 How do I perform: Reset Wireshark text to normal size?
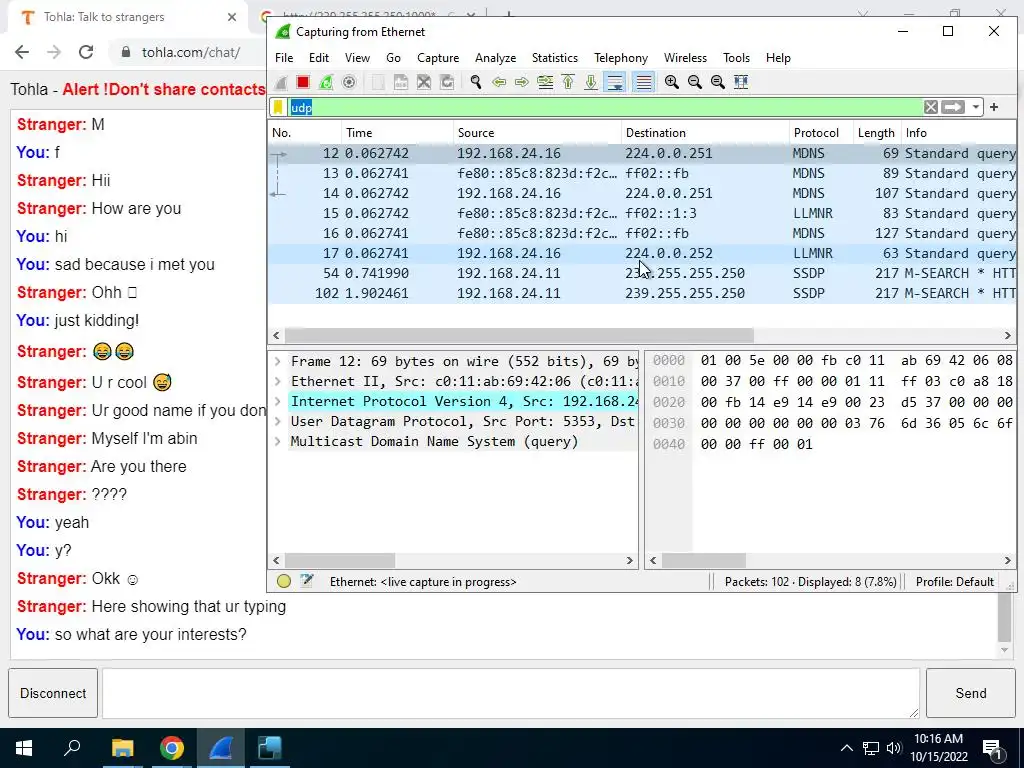point(718,82)
